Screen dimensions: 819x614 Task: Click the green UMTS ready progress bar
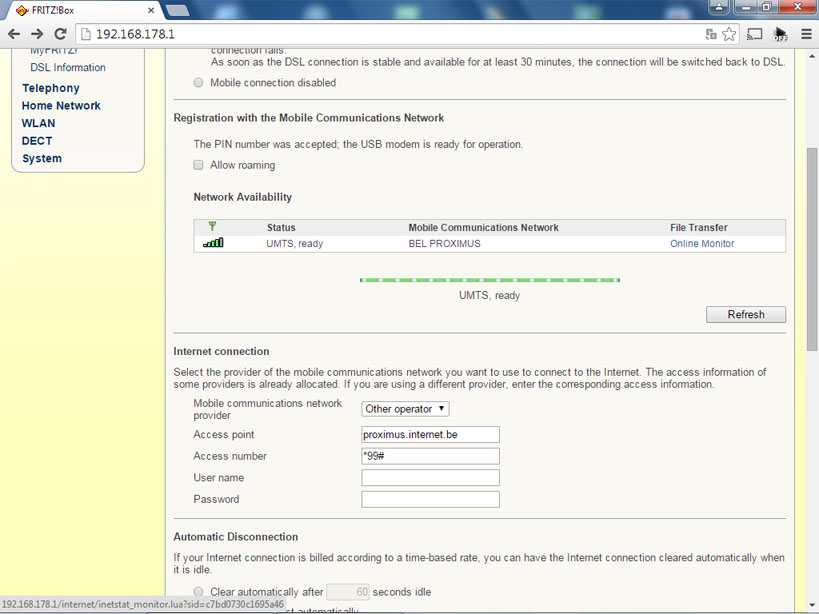(x=490, y=280)
